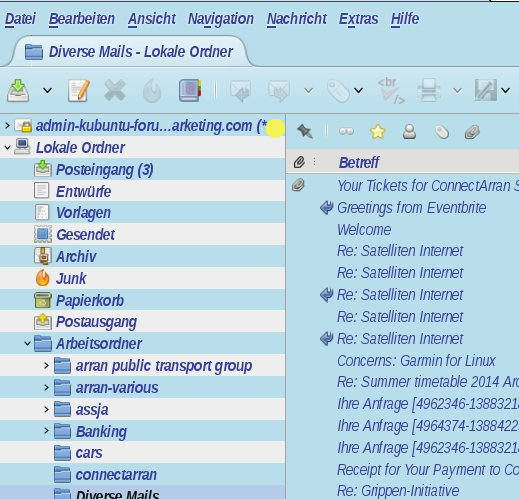Toggle the unread messages quick filter

pos(346,131)
